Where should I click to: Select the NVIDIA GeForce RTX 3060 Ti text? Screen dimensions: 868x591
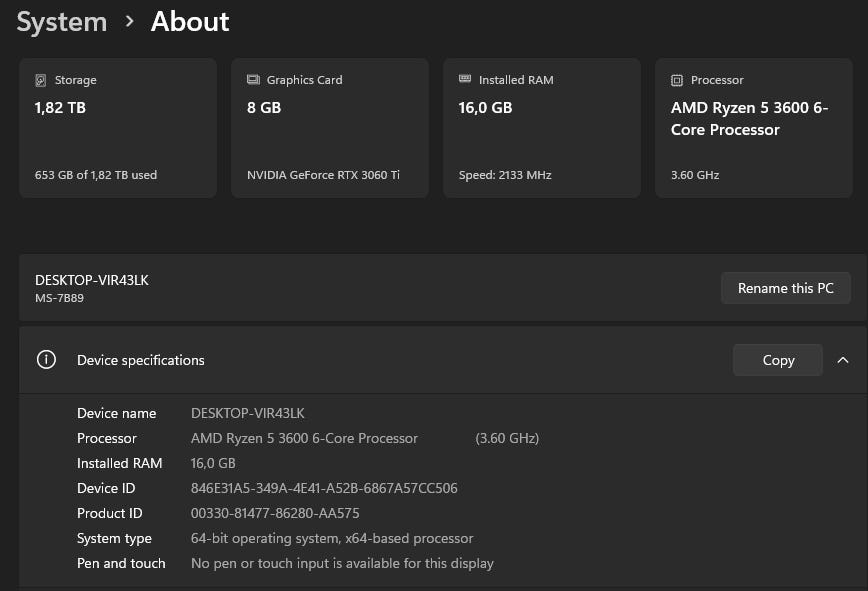click(x=323, y=175)
